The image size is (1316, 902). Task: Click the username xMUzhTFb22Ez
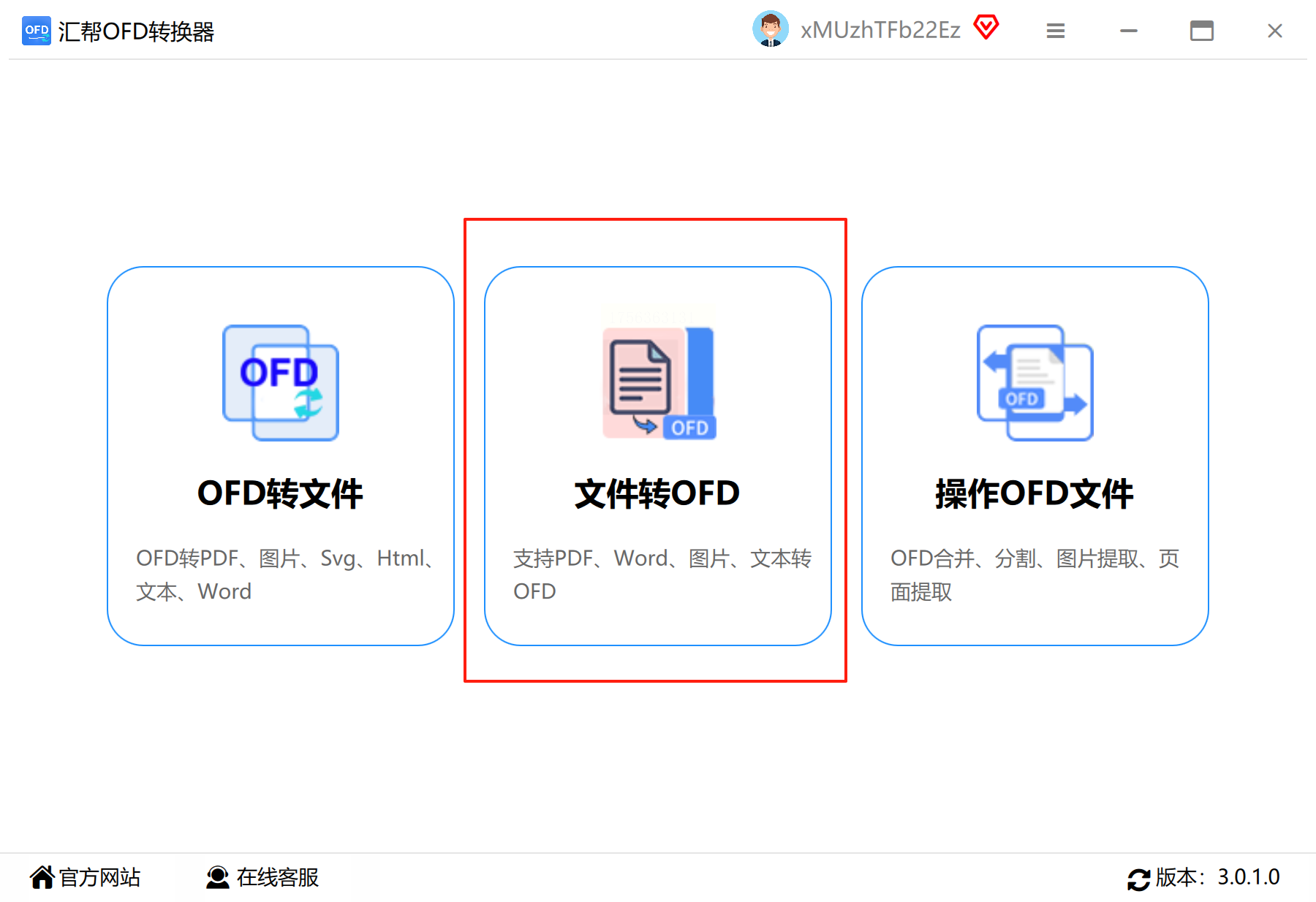[880, 30]
